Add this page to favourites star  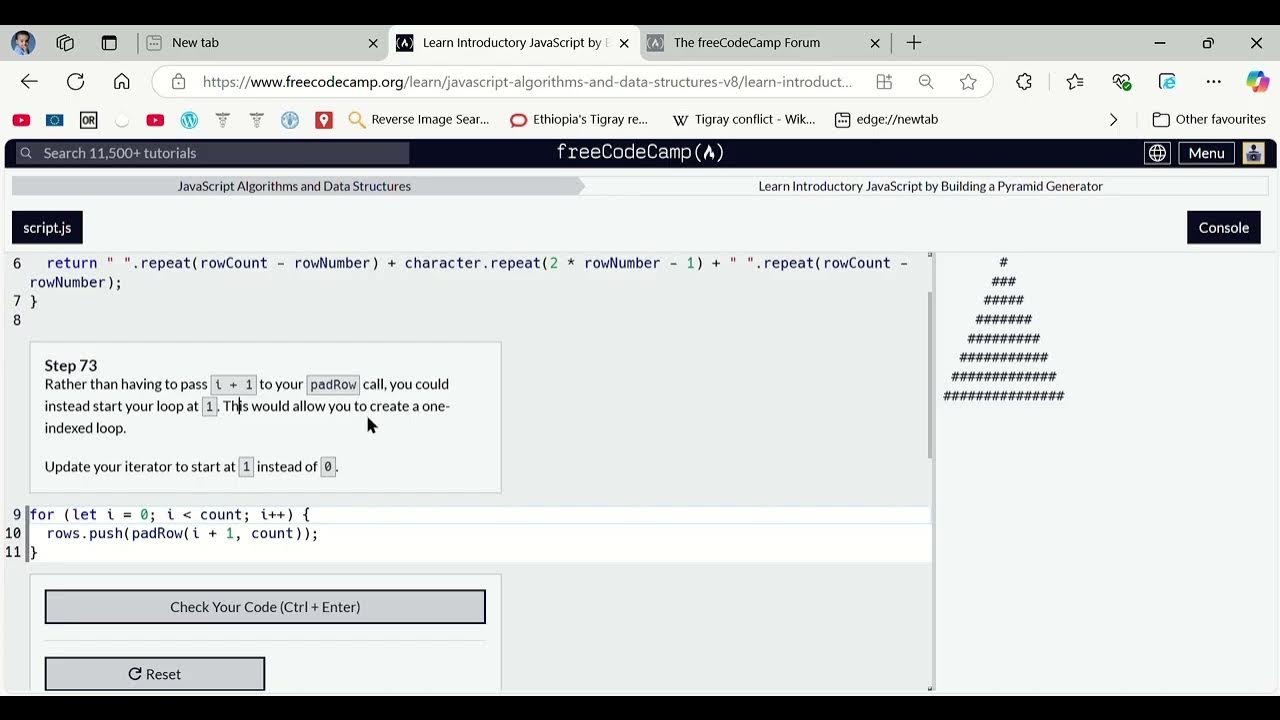(968, 82)
